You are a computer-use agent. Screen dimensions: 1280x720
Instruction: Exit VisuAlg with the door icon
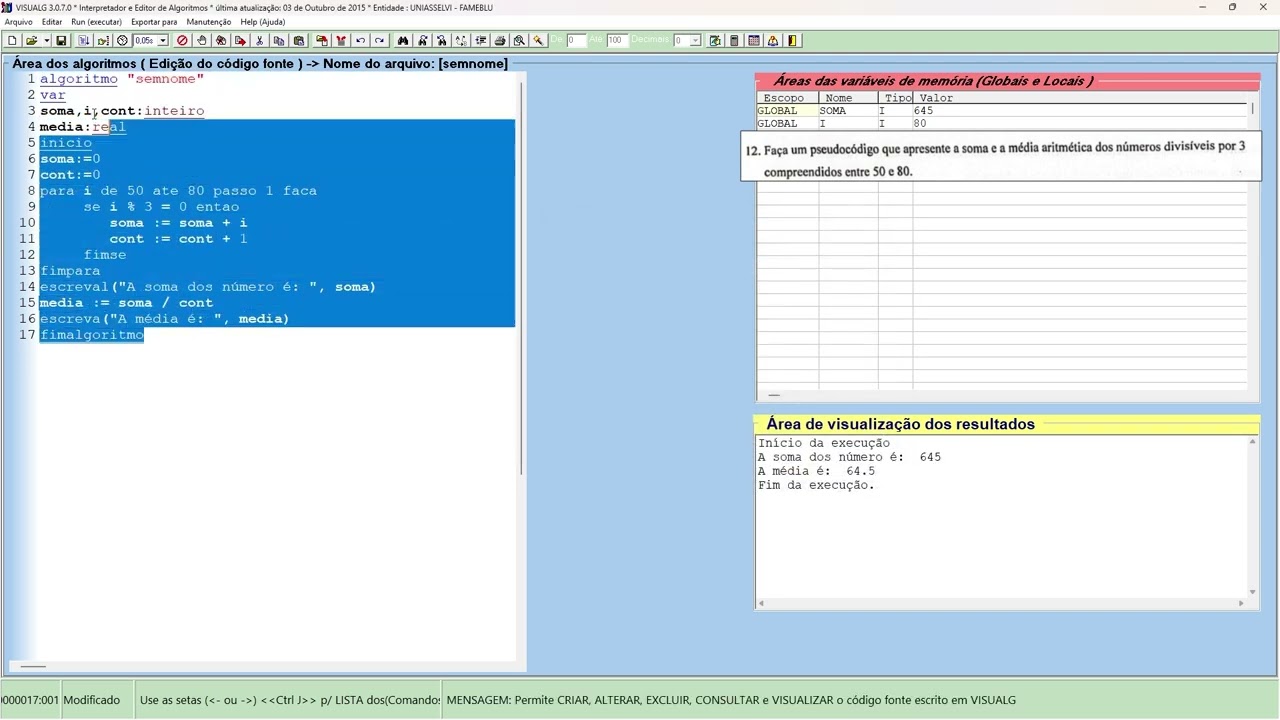coord(792,41)
